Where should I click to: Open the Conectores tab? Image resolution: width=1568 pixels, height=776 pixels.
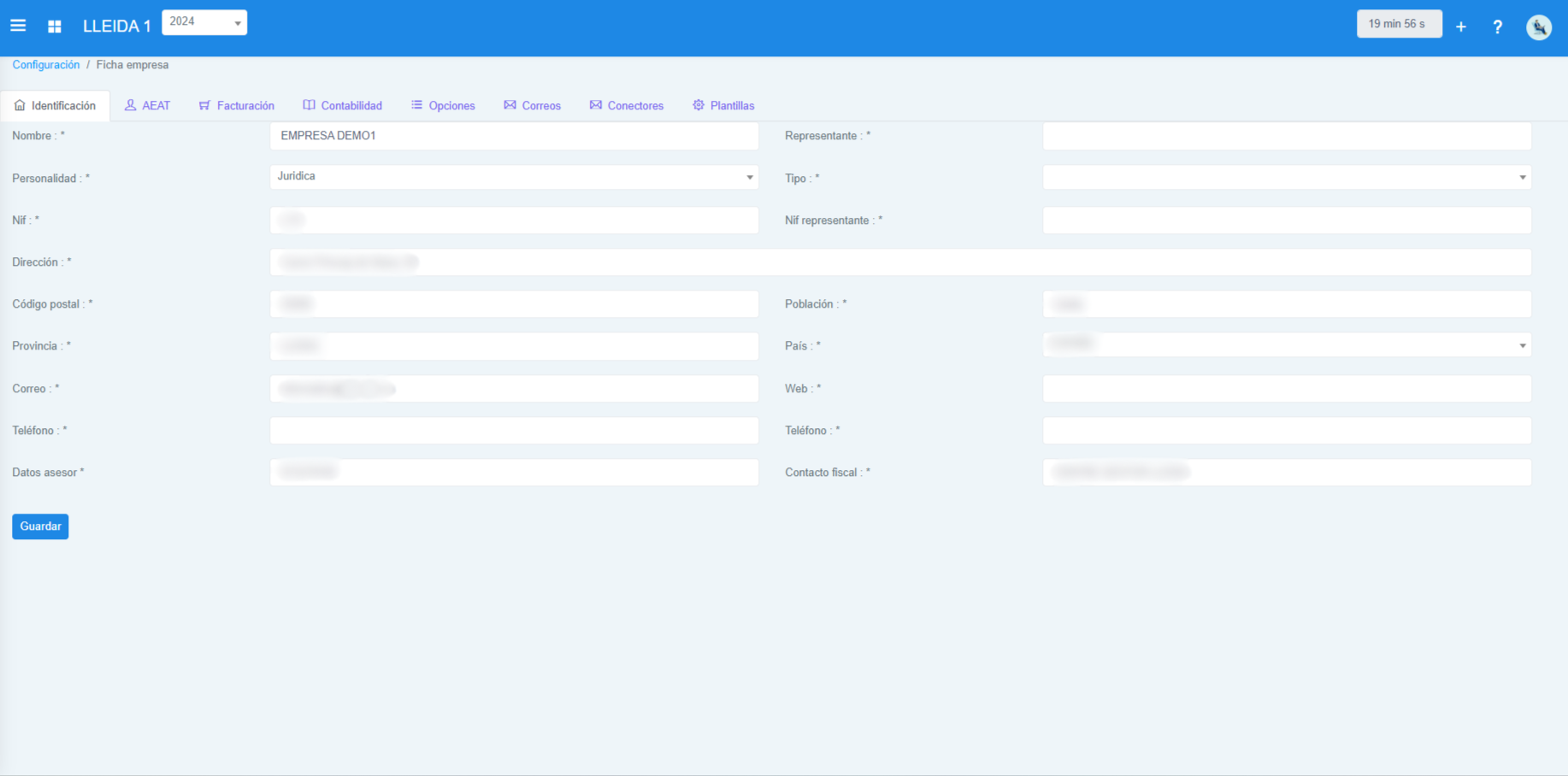(627, 106)
